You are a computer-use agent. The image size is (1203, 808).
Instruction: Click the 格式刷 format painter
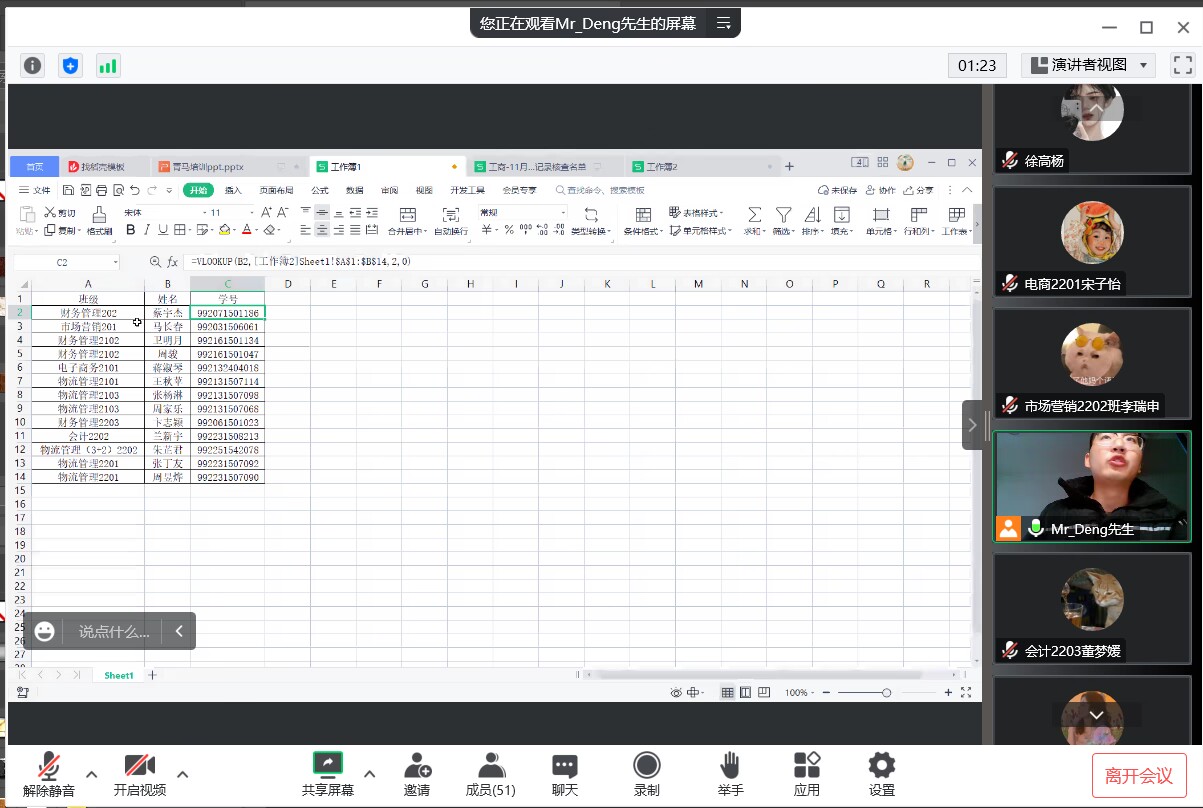pyautogui.click(x=99, y=221)
